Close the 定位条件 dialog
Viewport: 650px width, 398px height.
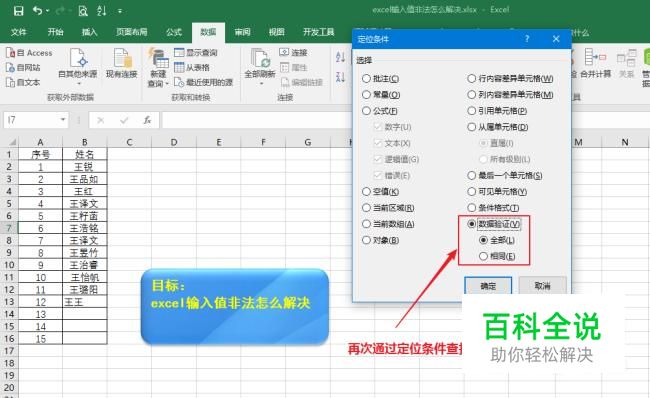556,39
